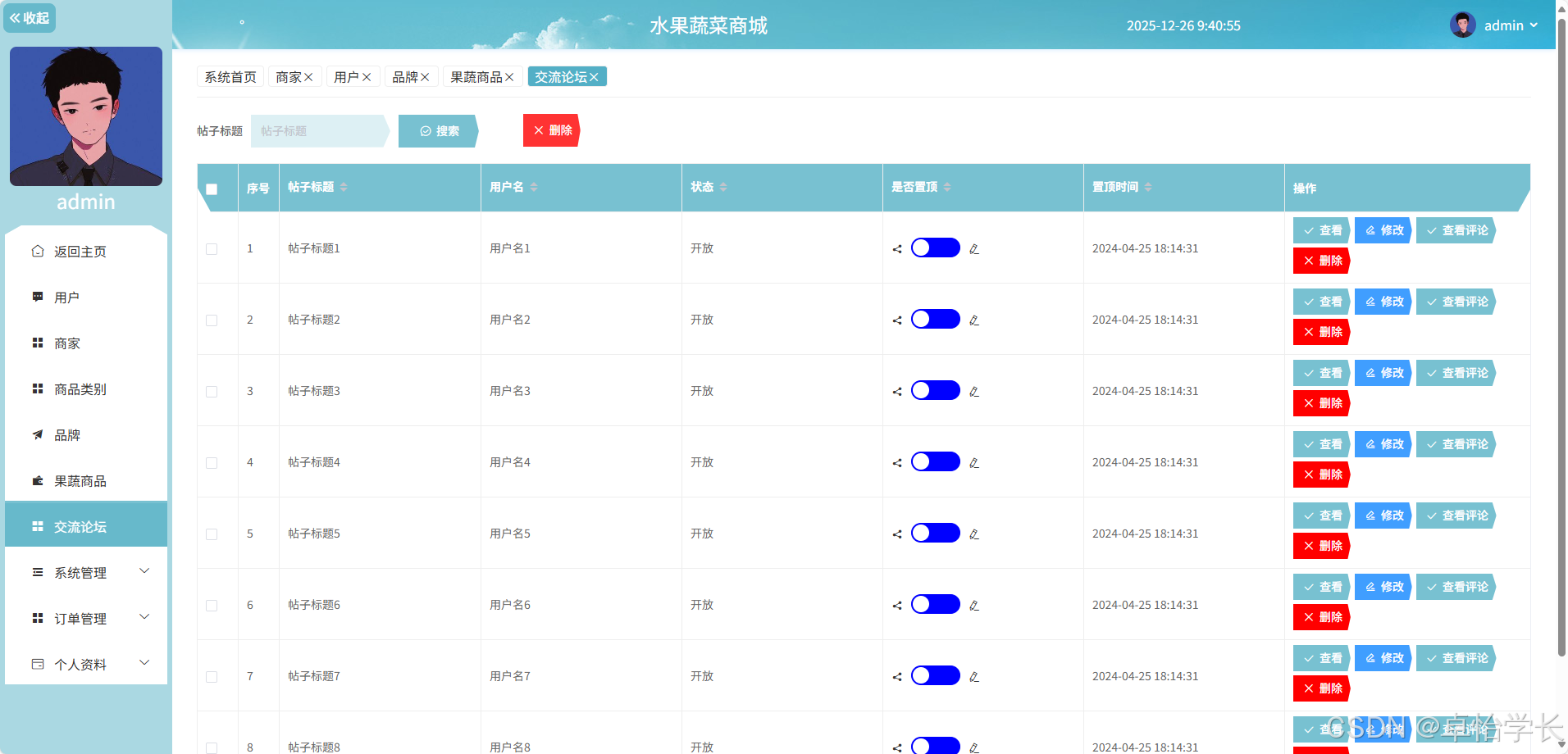Click the home icon next to 返回主页
The image size is (1568, 754).
pos(38,251)
